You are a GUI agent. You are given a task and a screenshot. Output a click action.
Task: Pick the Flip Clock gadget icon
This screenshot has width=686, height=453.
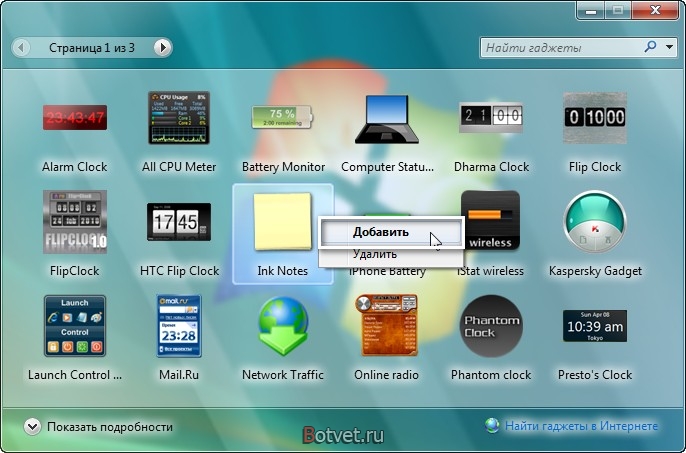[x=595, y=118]
